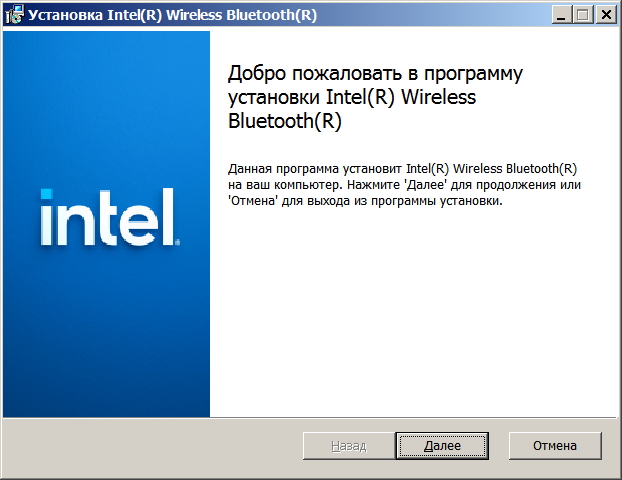Click the 'установки Intel(R) Wireless' heading line
The height and width of the screenshot is (480, 622).
[352, 98]
